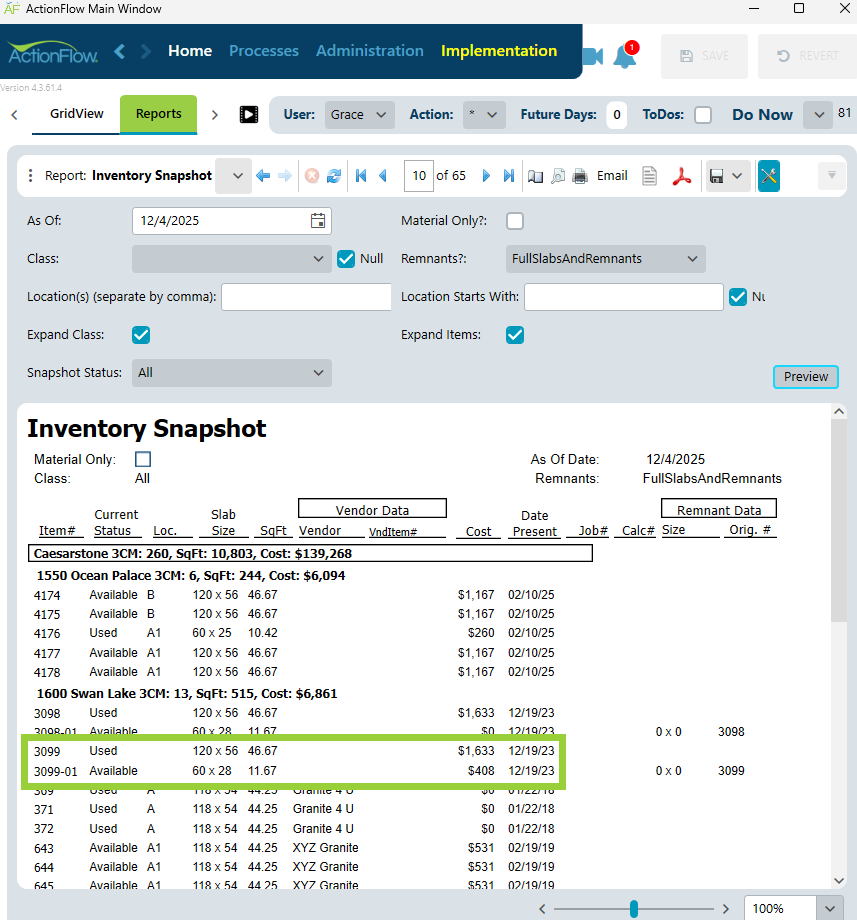Go back using the blue left arrow
Image resolution: width=857 pixels, height=920 pixels.
[263, 175]
